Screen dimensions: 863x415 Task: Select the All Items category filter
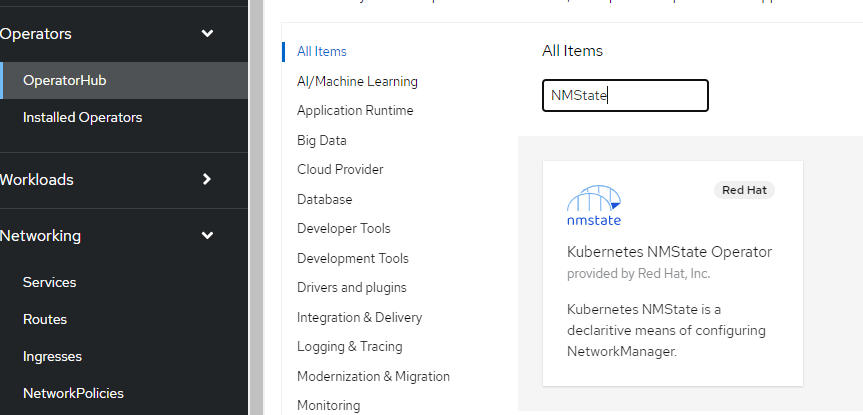321,51
